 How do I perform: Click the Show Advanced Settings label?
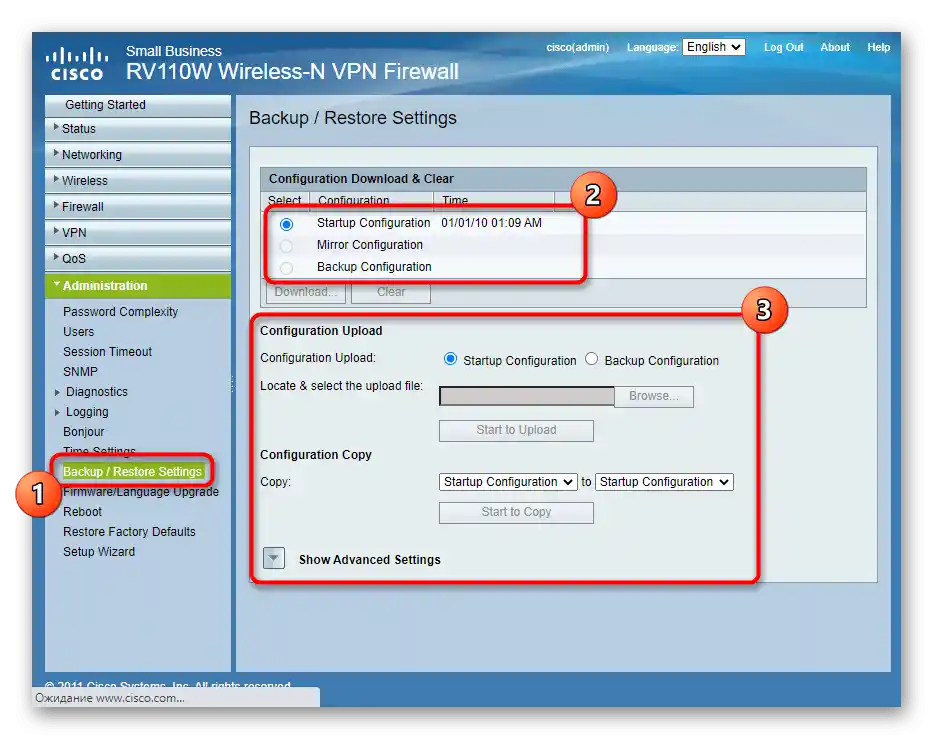(x=370, y=560)
